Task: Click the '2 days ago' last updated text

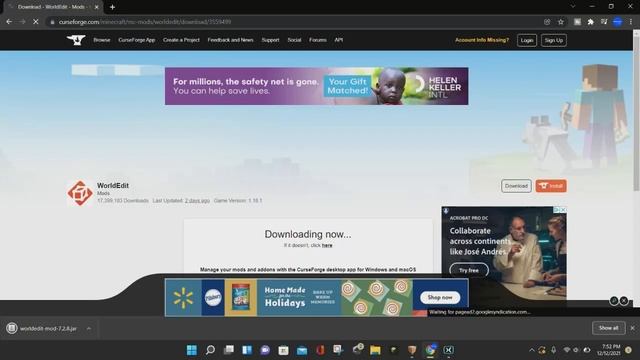Action: pyautogui.click(x=197, y=200)
